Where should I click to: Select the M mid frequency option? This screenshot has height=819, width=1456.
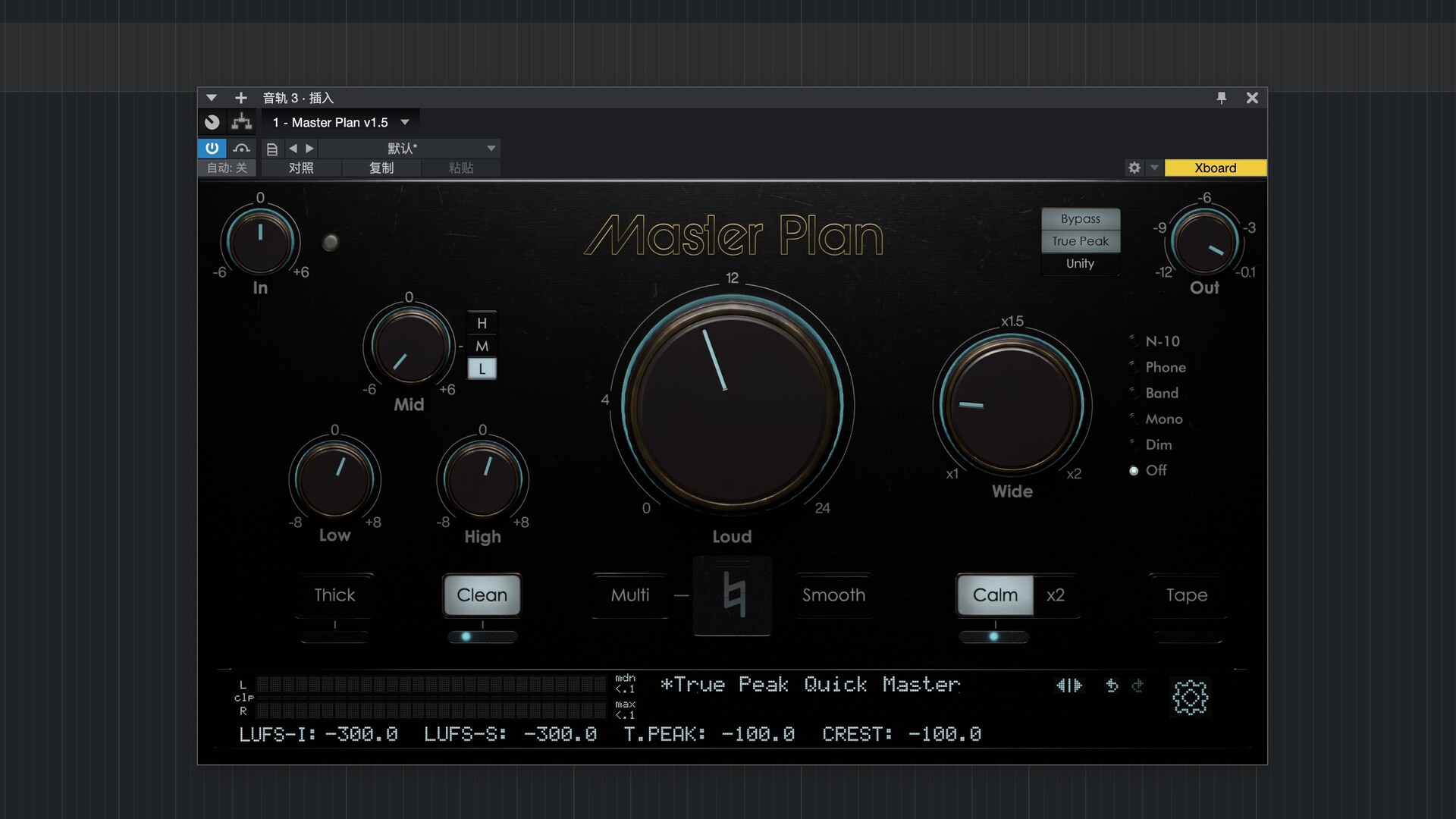pyautogui.click(x=482, y=346)
